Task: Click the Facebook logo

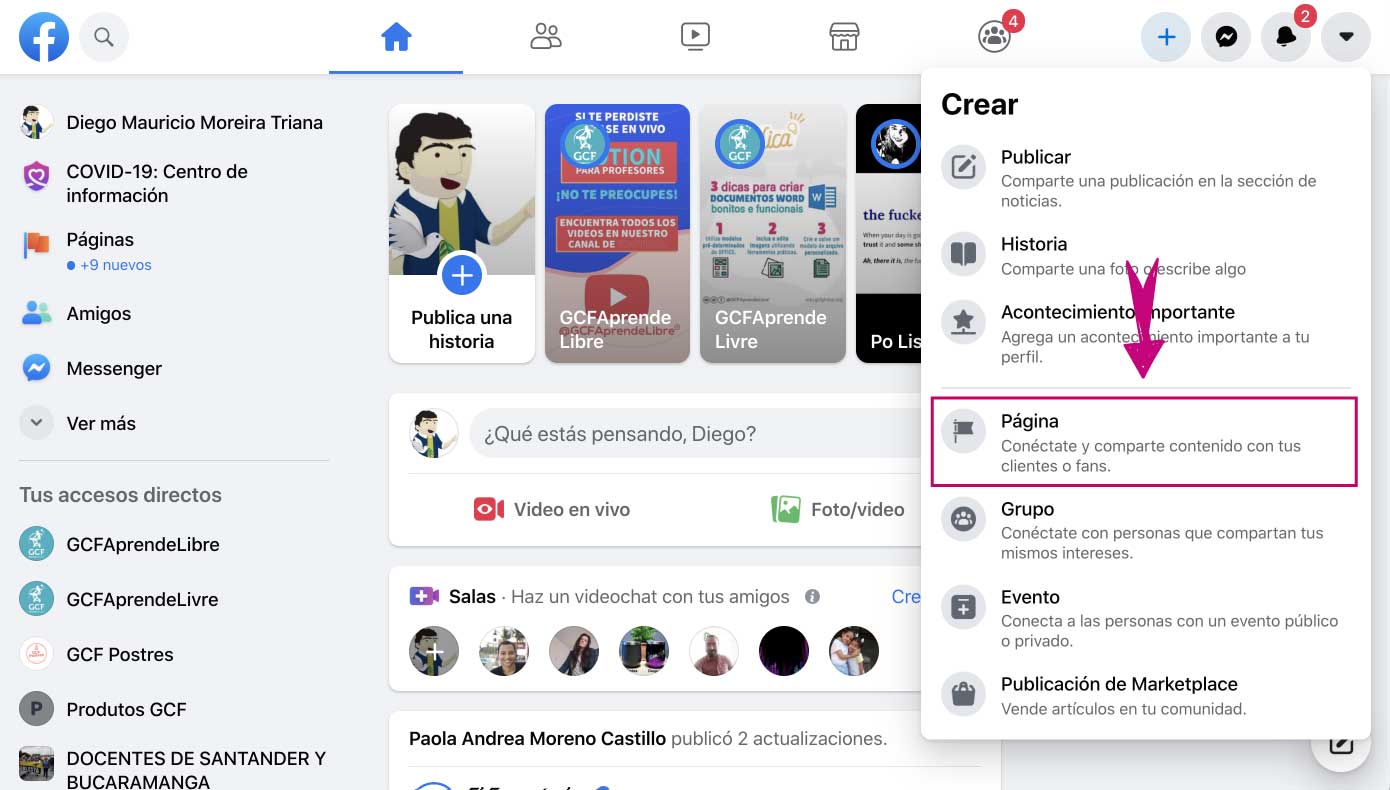Action: click(44, 38)
